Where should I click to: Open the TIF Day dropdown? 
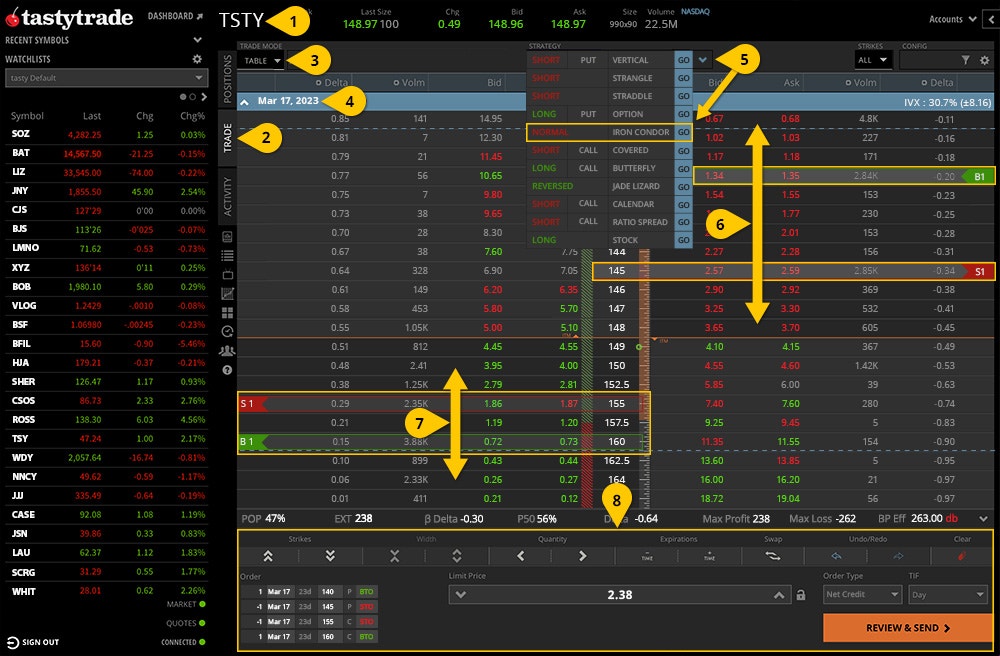coord(948,594)
